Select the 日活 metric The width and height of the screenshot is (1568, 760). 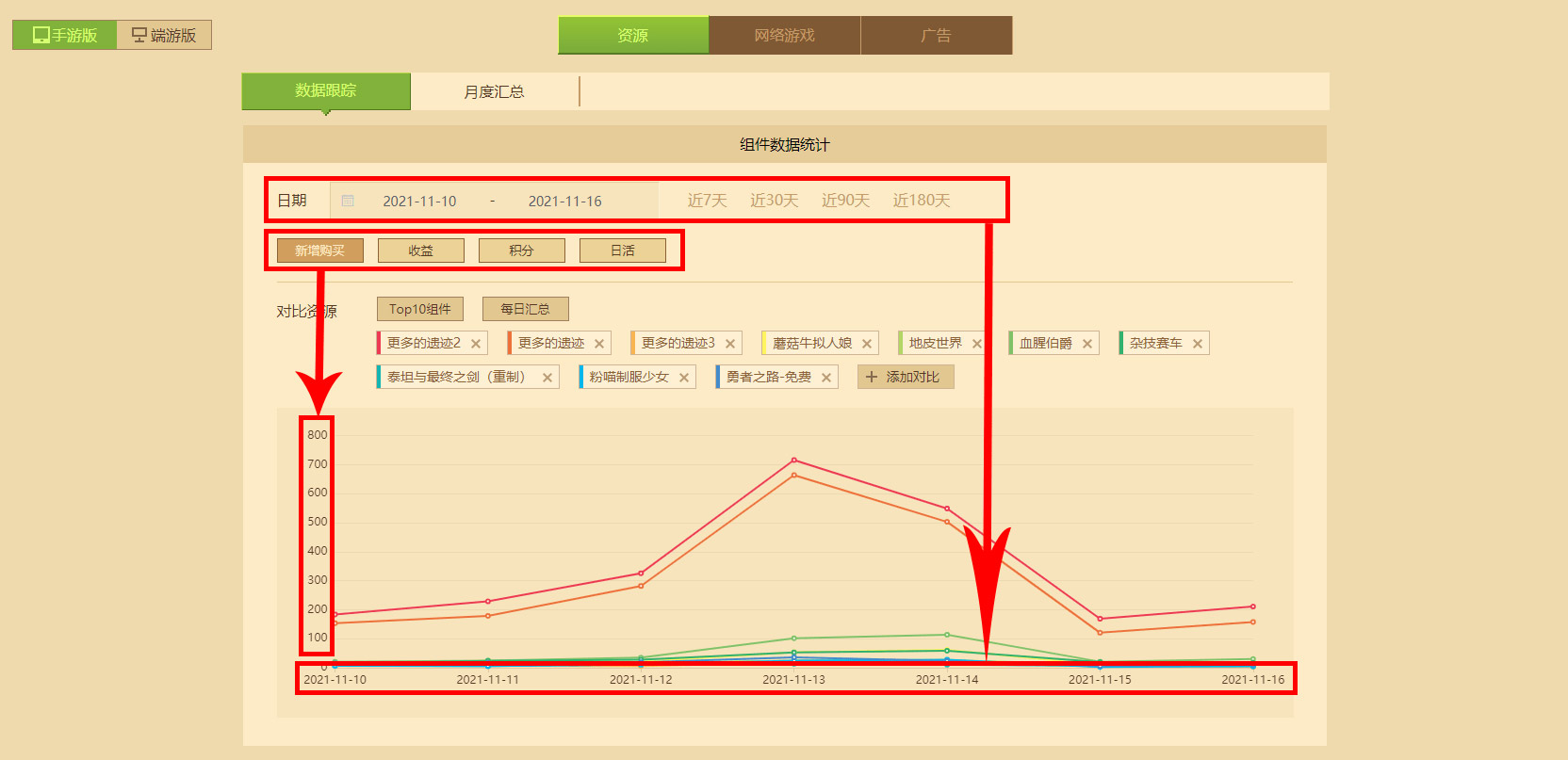pyautogui.click(x=623, y=251)
